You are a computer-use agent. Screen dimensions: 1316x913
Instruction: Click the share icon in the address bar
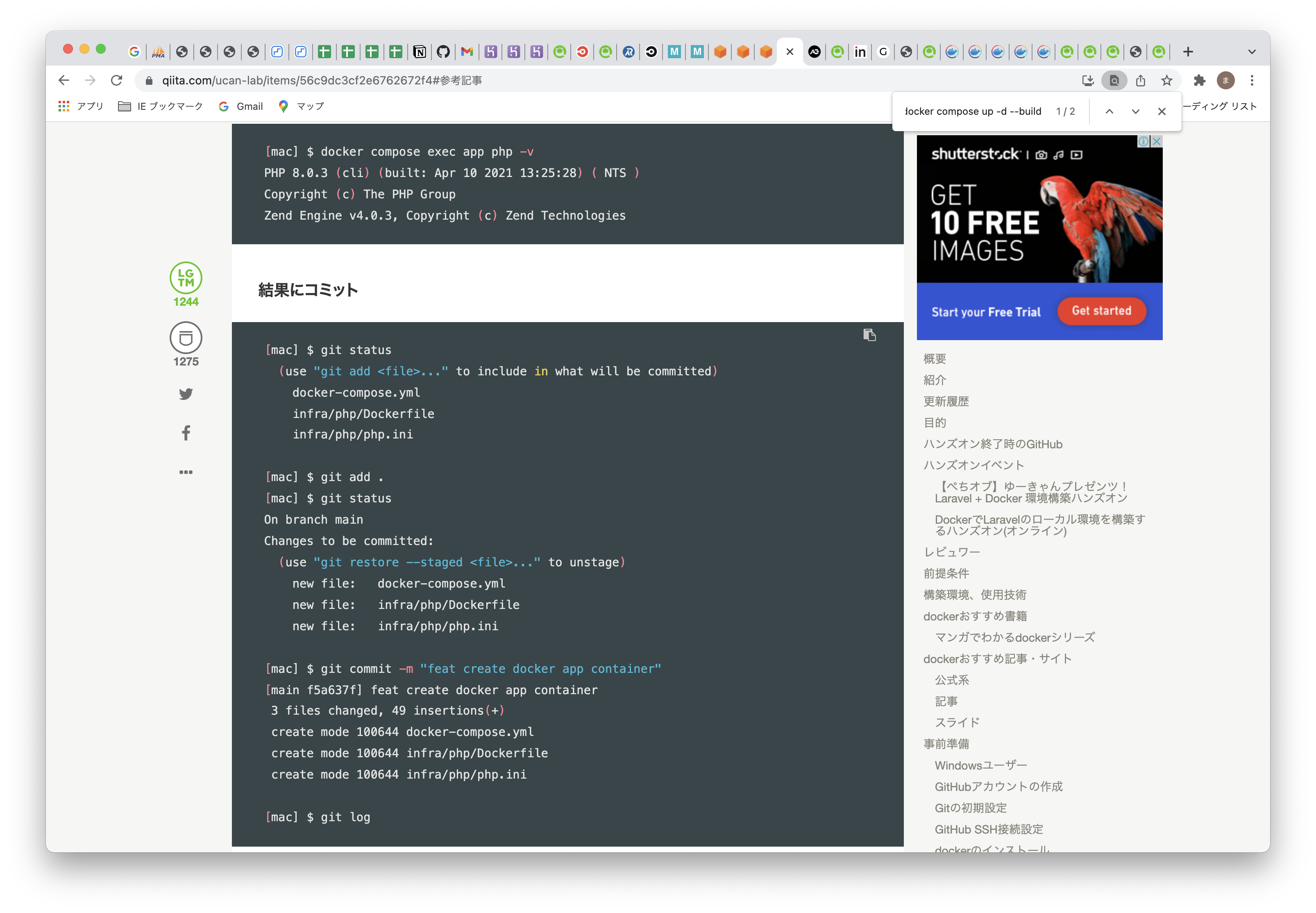click(x=1140, y=80)
